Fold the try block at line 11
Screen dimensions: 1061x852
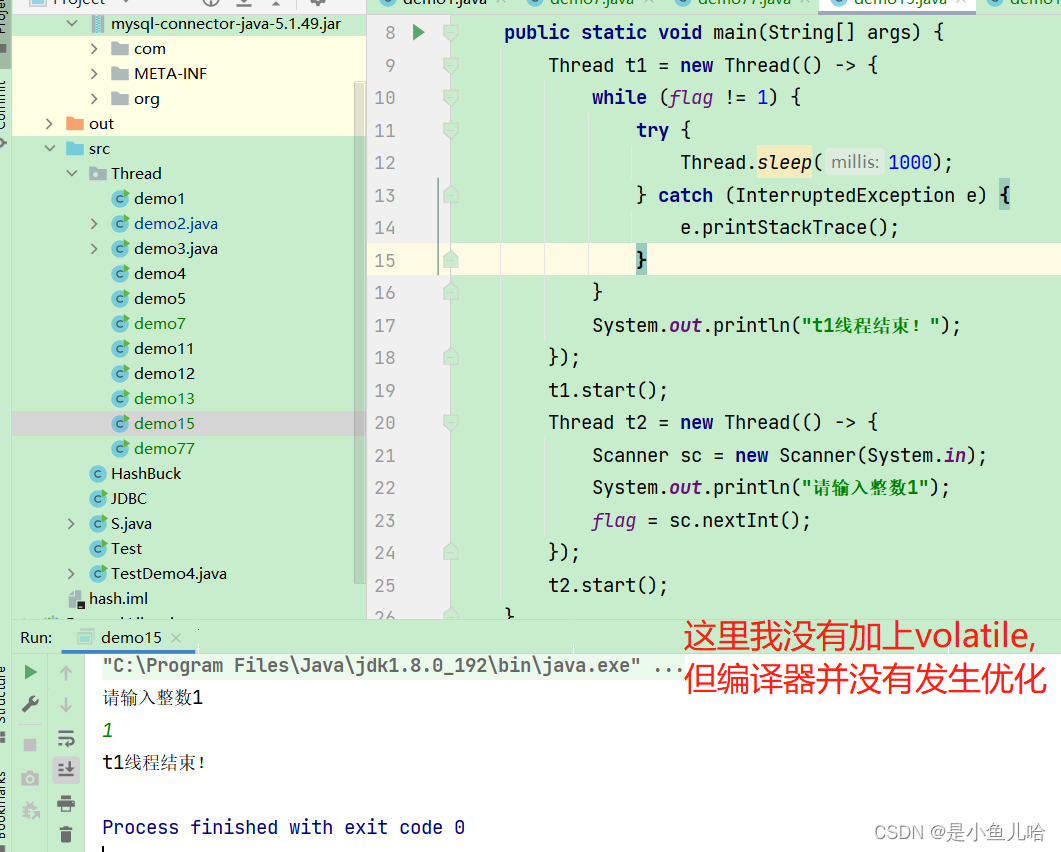coord(450,130)
